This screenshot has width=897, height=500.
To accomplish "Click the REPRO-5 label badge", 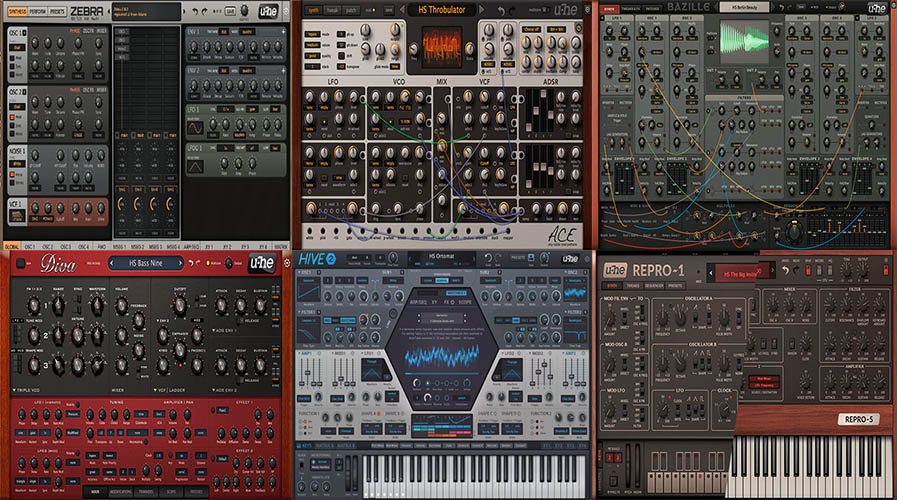I will click(x=858, y=419).
